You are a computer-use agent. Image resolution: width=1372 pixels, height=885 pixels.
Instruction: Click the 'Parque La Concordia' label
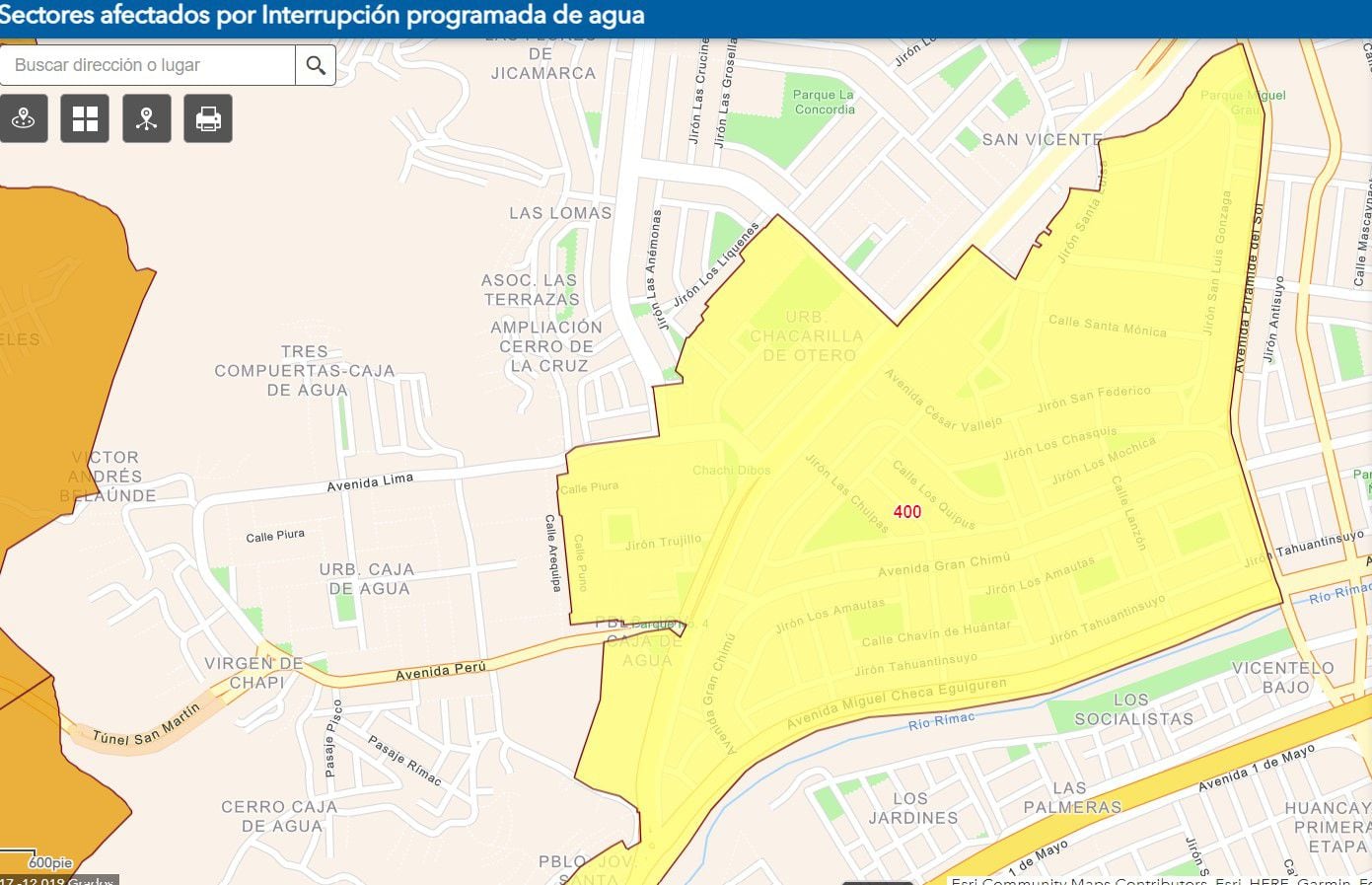[x=824, y=102]
